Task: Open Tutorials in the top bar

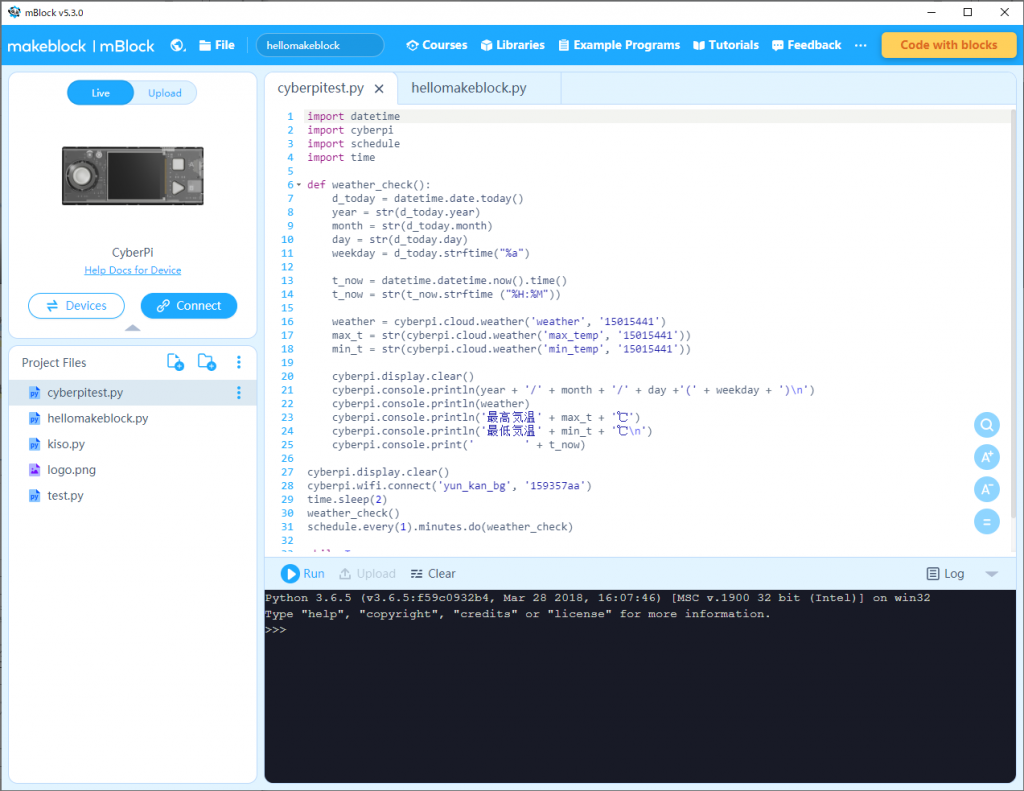Action: (x=726, y=45)
